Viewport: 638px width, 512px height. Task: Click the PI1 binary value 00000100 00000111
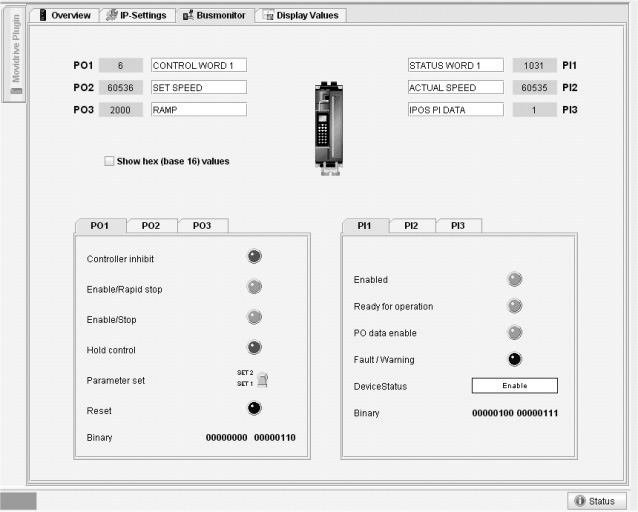click(x=515, y=414)
